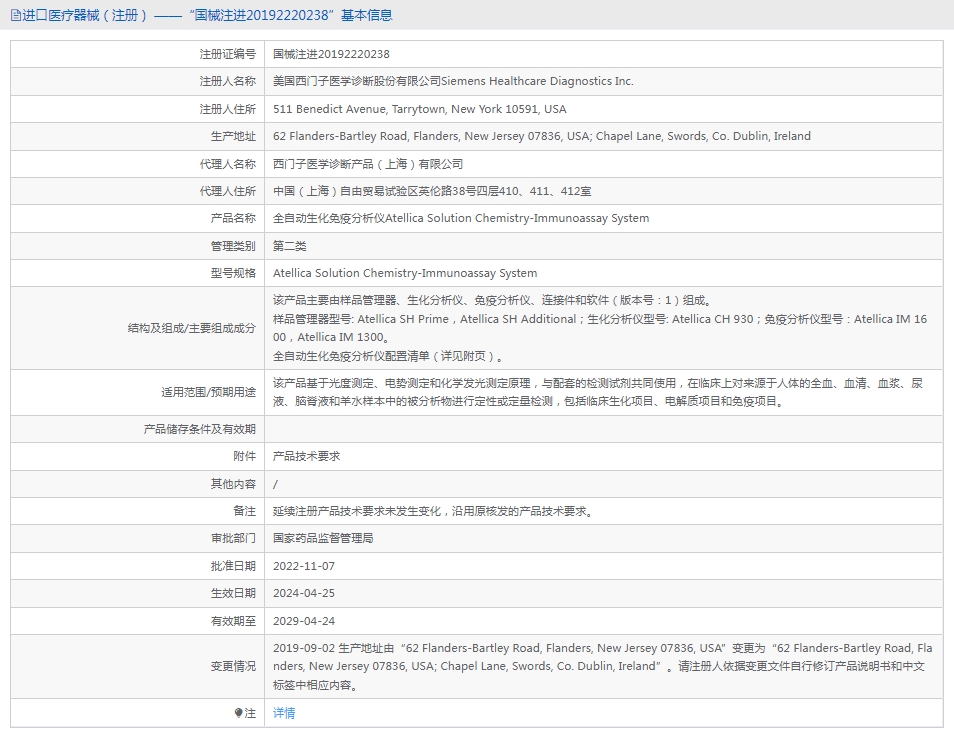Select the 产品技术要求 value
Image resolution: width=954 pixels, height=733 pixels.
306,456
